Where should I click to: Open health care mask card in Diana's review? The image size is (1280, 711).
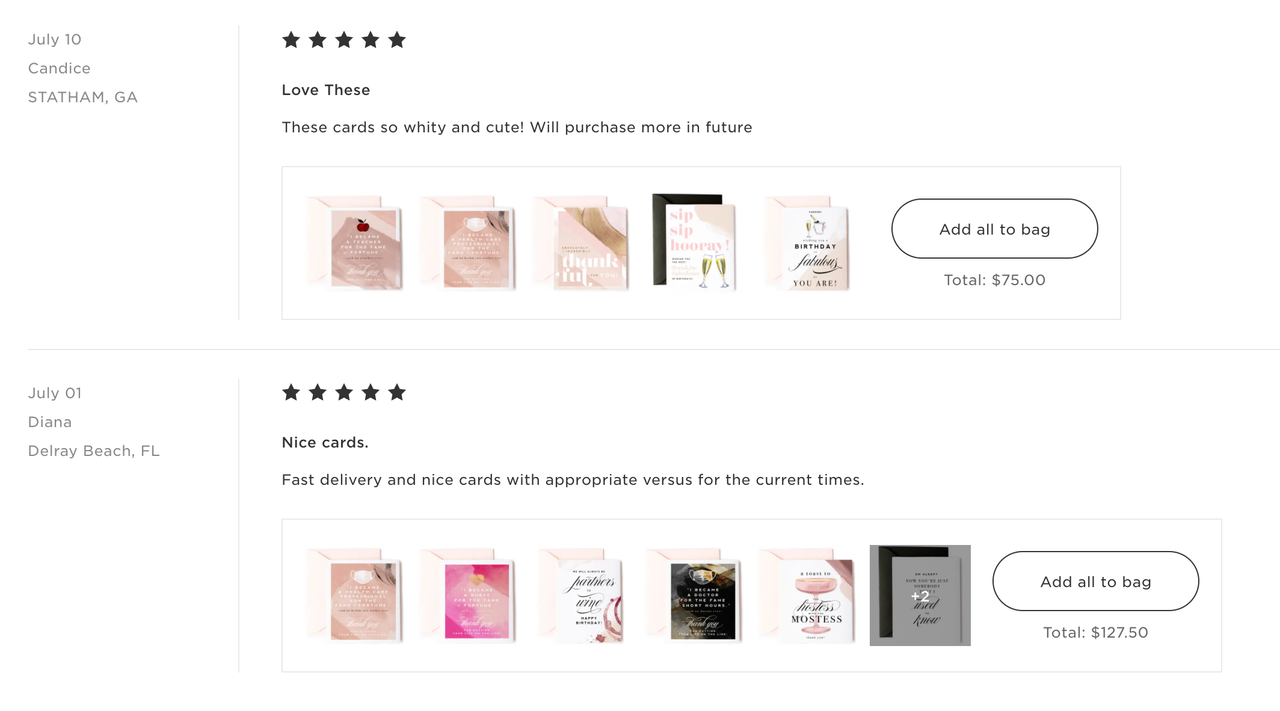[364, 597]
